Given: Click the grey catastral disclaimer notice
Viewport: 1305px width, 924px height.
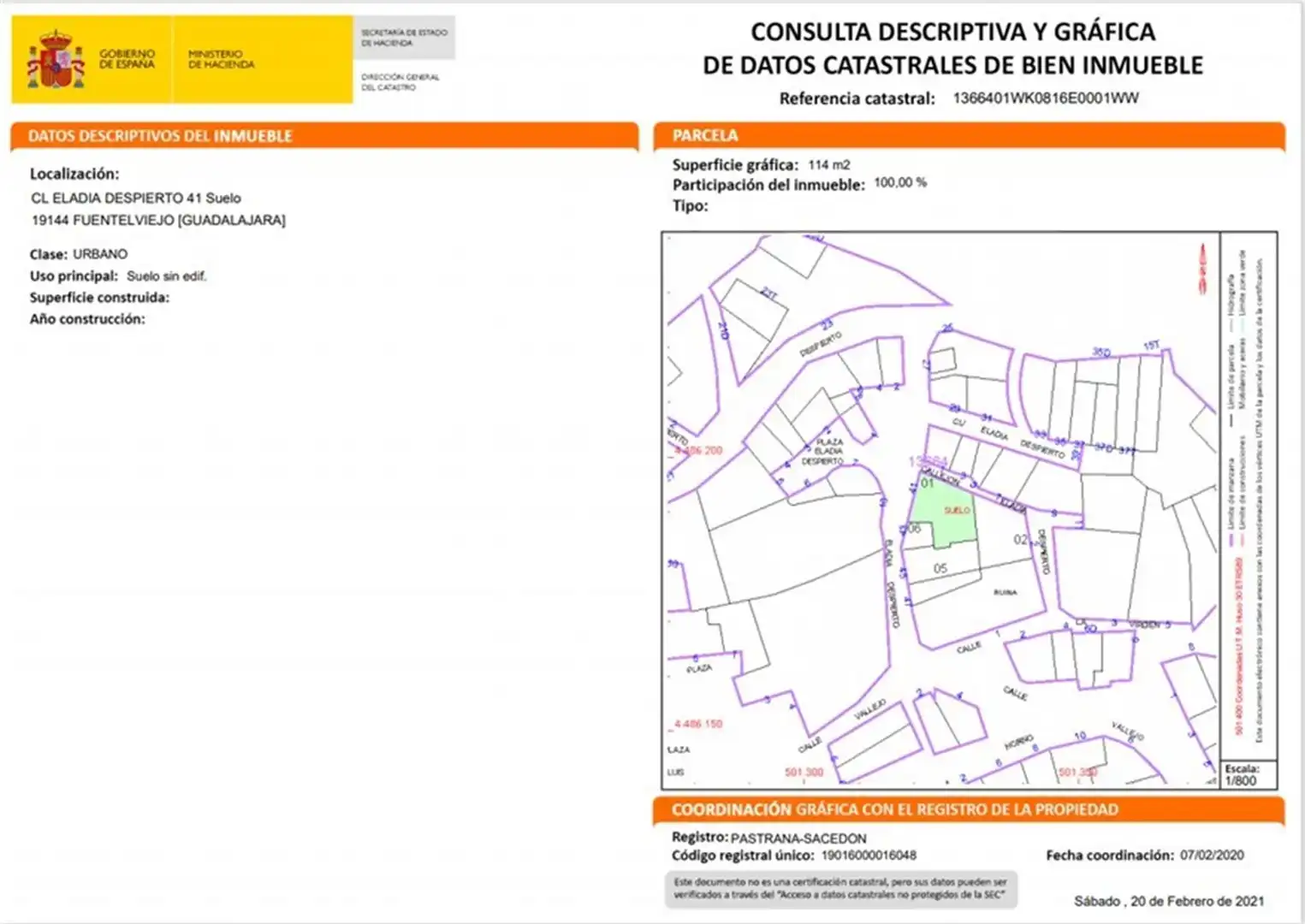Looking at the screenshot, I should 841,890.
